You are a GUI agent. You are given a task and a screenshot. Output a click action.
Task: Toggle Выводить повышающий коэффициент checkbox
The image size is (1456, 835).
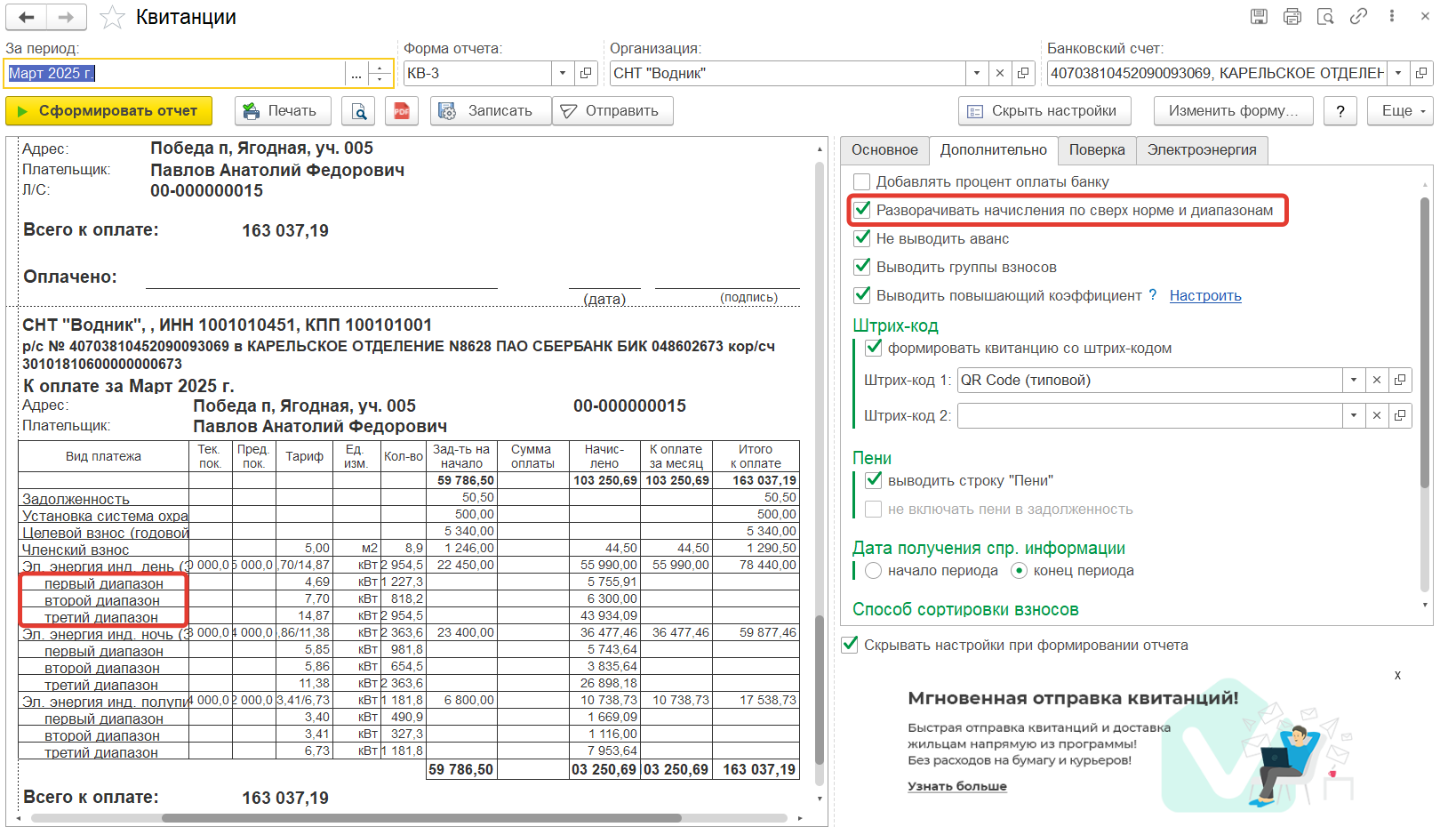click(x=861, y=295)
